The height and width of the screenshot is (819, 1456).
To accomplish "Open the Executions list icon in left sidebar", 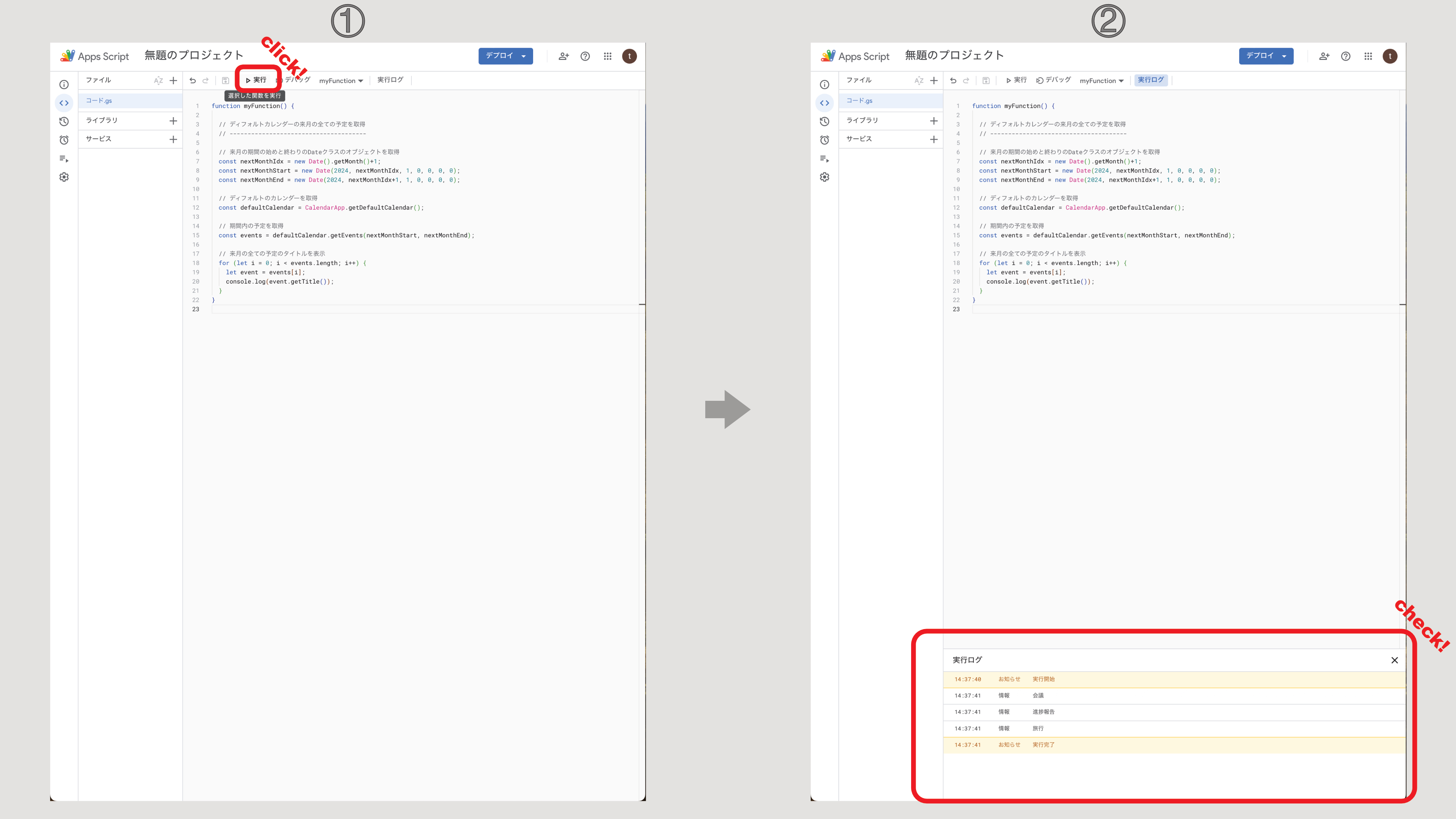I will pyautogui.click(x=64, y=159).
